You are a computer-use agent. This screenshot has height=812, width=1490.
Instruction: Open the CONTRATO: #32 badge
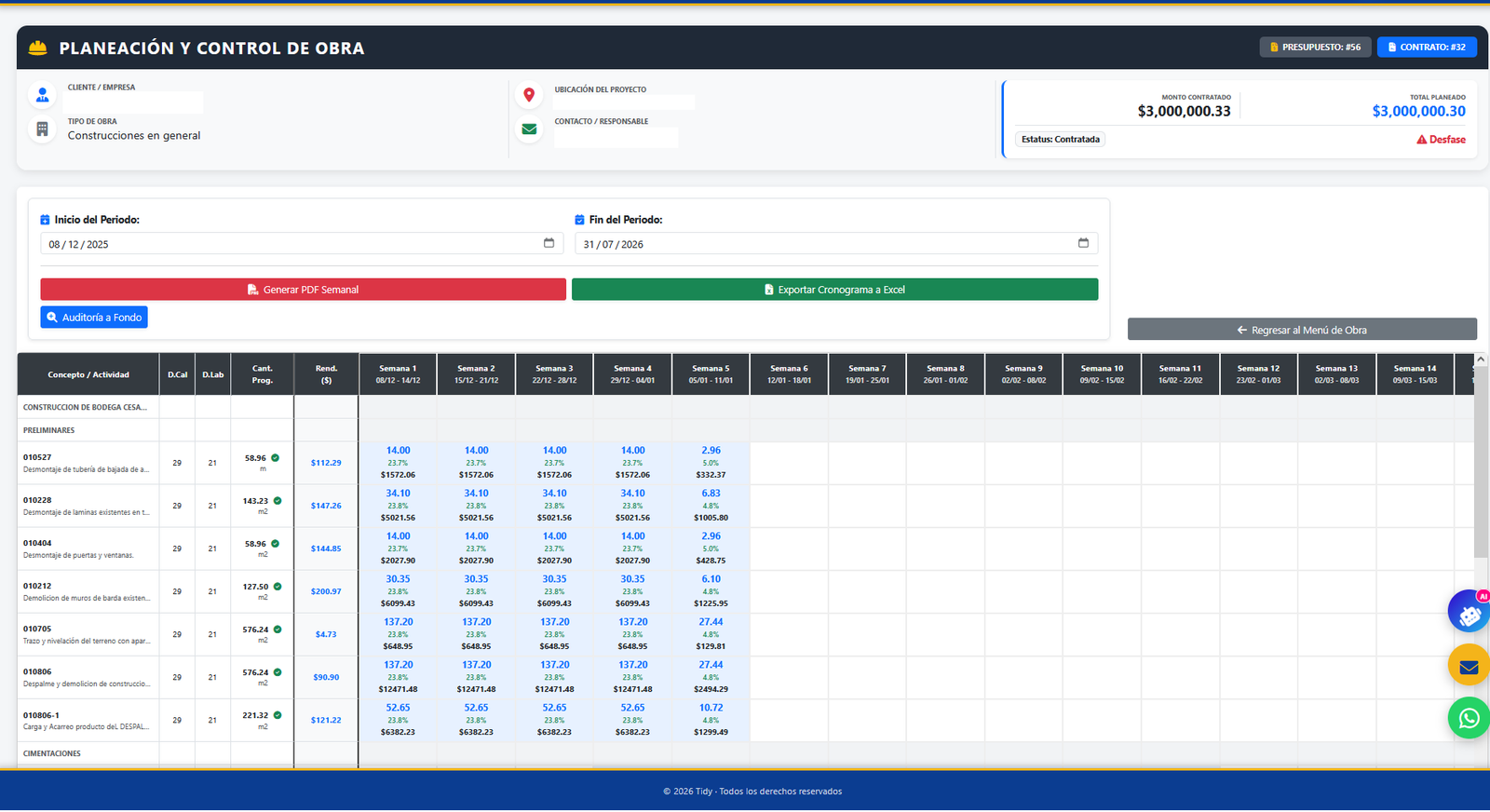(x=1427, y=47)
